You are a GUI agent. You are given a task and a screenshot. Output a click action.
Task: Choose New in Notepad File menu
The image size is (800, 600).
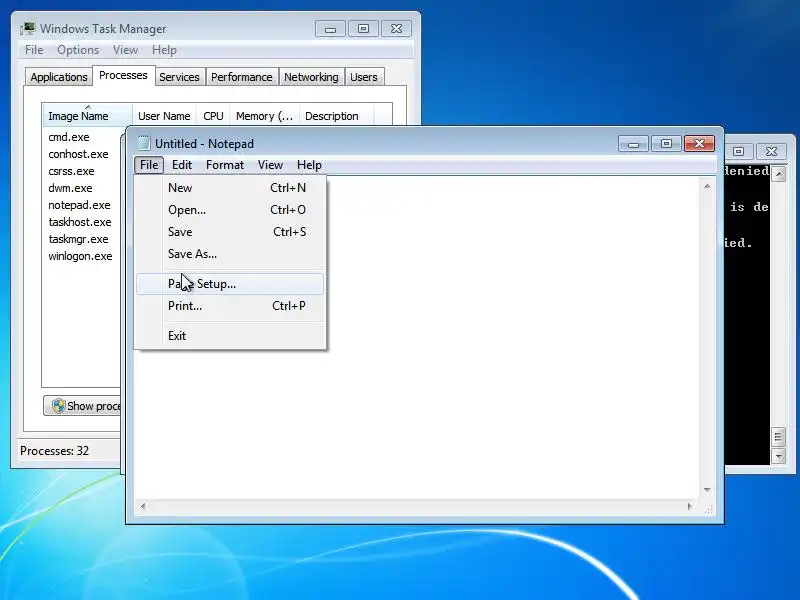tap(230, 188)
